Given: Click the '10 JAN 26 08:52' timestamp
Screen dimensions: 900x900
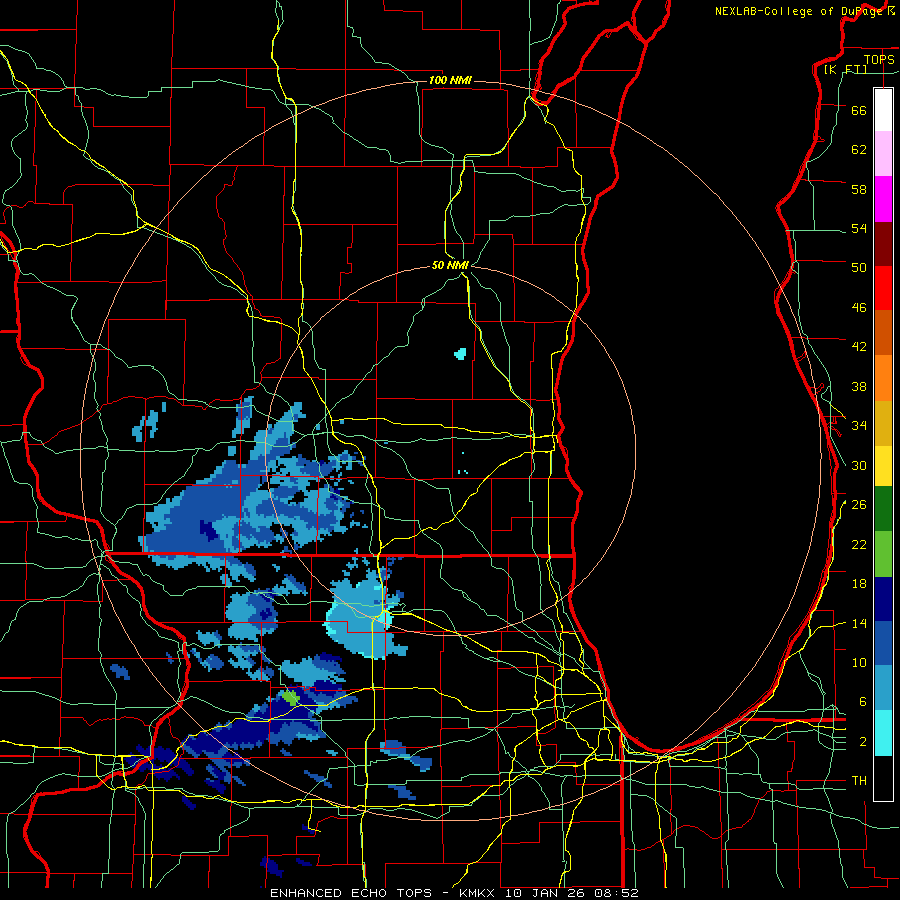Looking at the screenshot, I should pos(572,893).
